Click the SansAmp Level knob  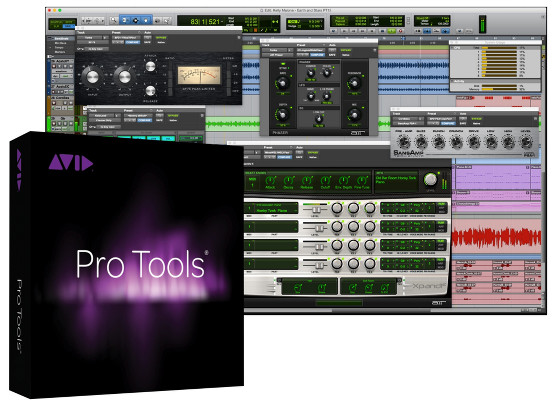[x=525, y=142]
